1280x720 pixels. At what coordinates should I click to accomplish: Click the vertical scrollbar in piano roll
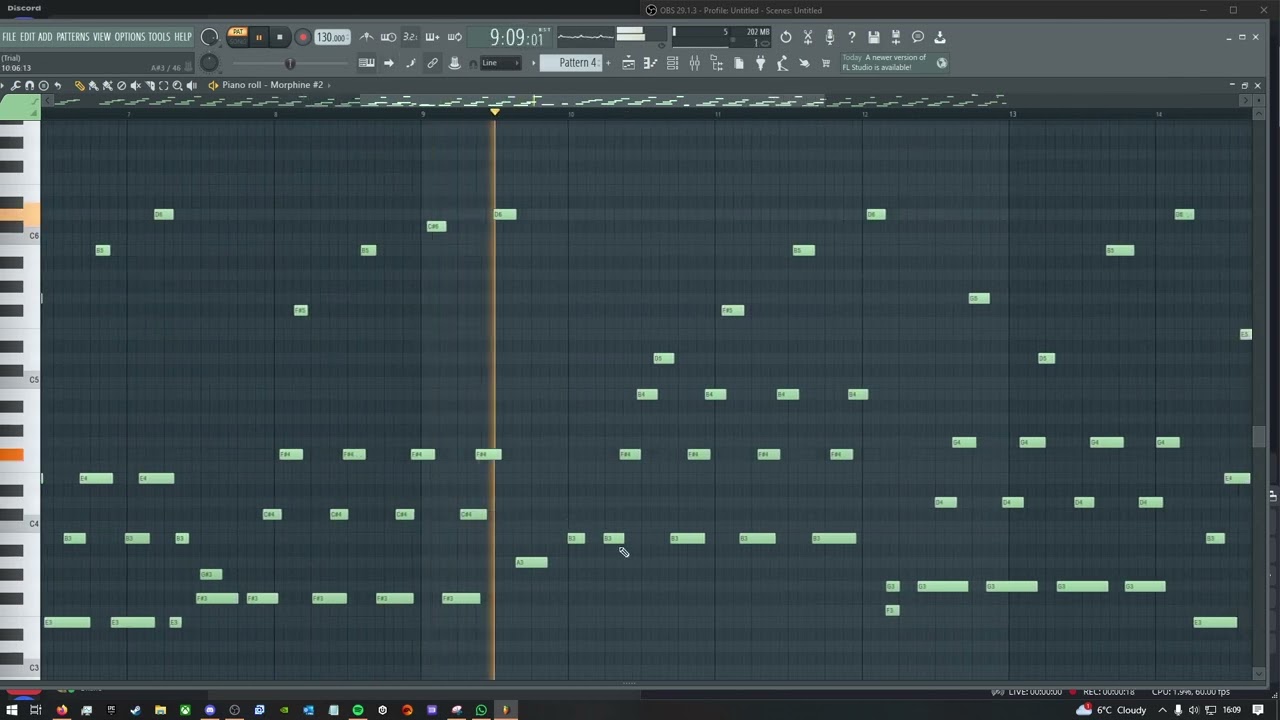coord(1258,437)
